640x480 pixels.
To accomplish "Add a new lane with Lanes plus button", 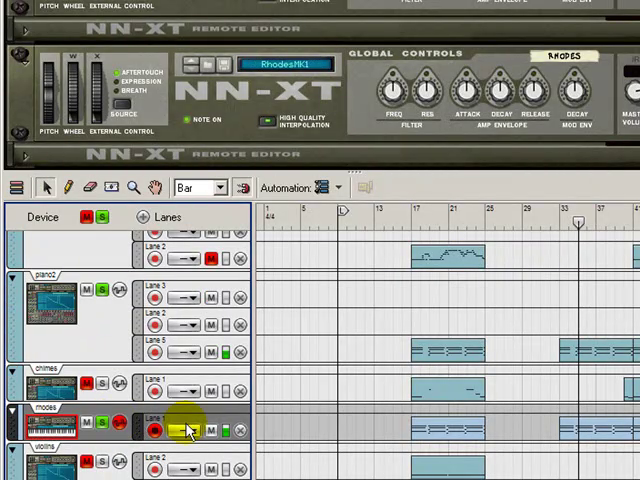I will point(143,217).
